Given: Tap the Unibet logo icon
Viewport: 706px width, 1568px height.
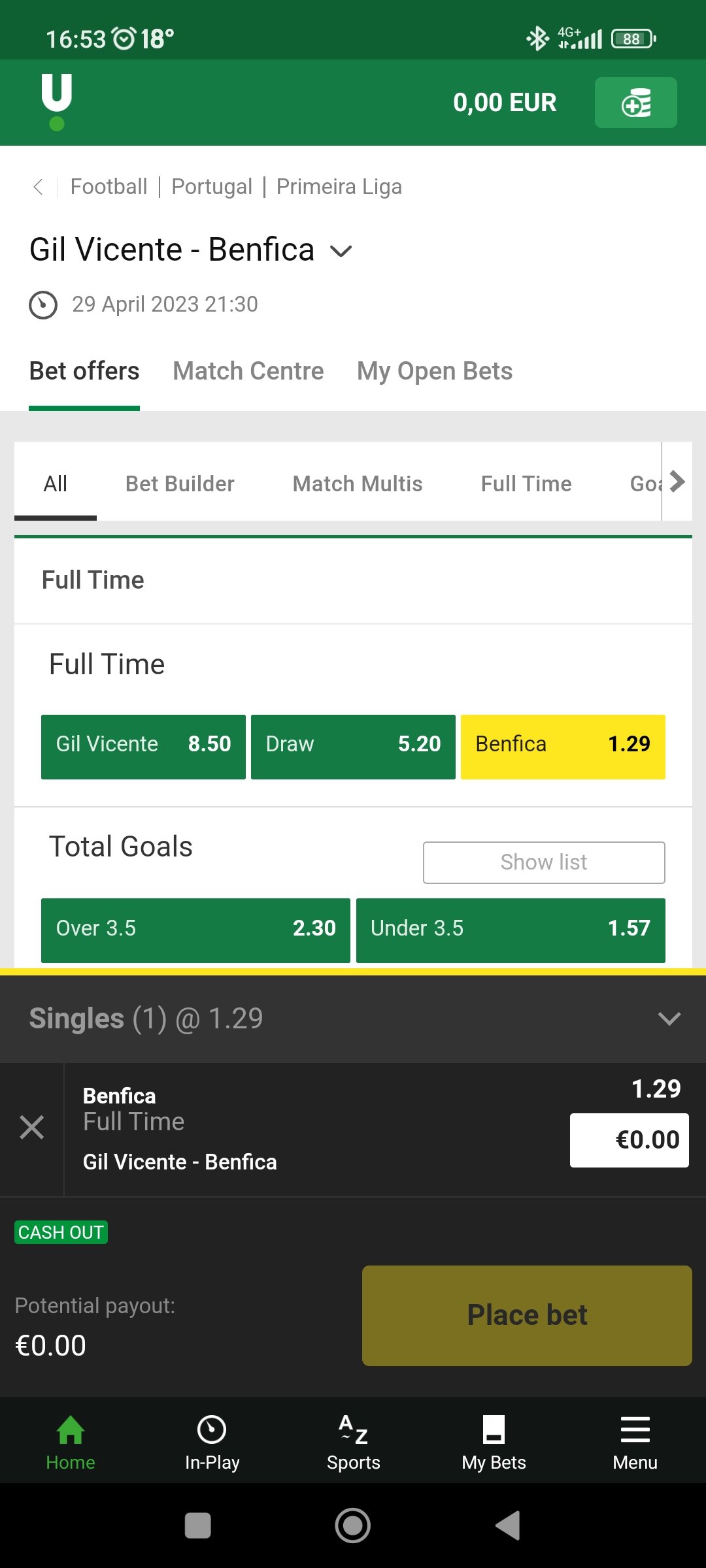Looking at the screenshot, I should [57, 102].
